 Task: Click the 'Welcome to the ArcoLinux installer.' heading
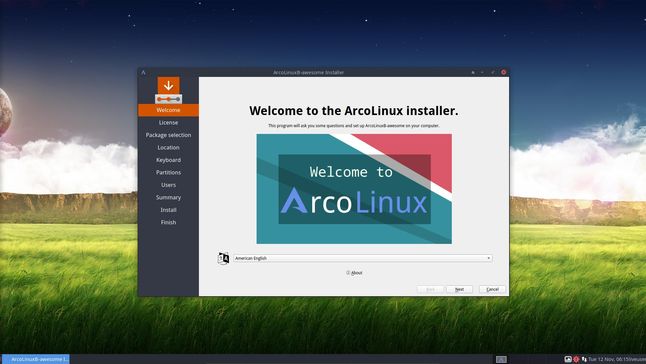[353, 110]
